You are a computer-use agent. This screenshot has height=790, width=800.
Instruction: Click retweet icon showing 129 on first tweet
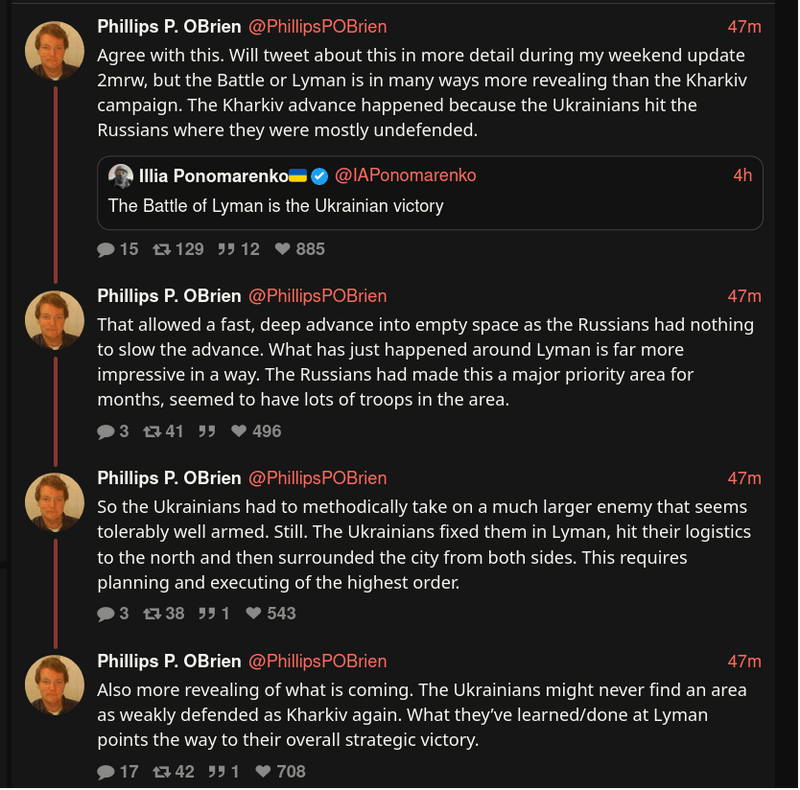(161, 249)
